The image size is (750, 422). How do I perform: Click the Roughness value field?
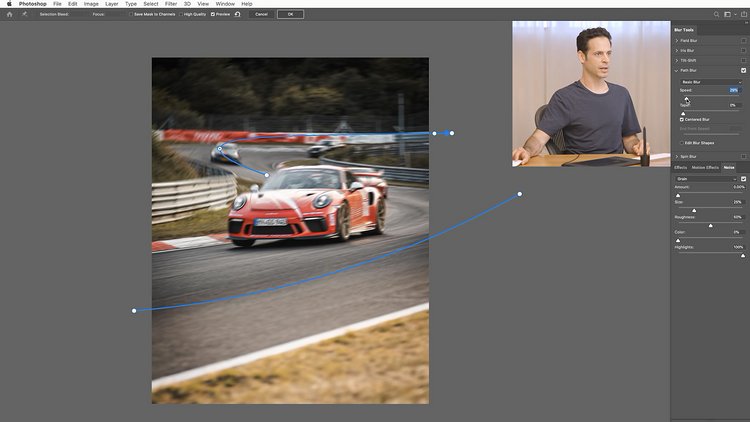(x=737, y=217)
